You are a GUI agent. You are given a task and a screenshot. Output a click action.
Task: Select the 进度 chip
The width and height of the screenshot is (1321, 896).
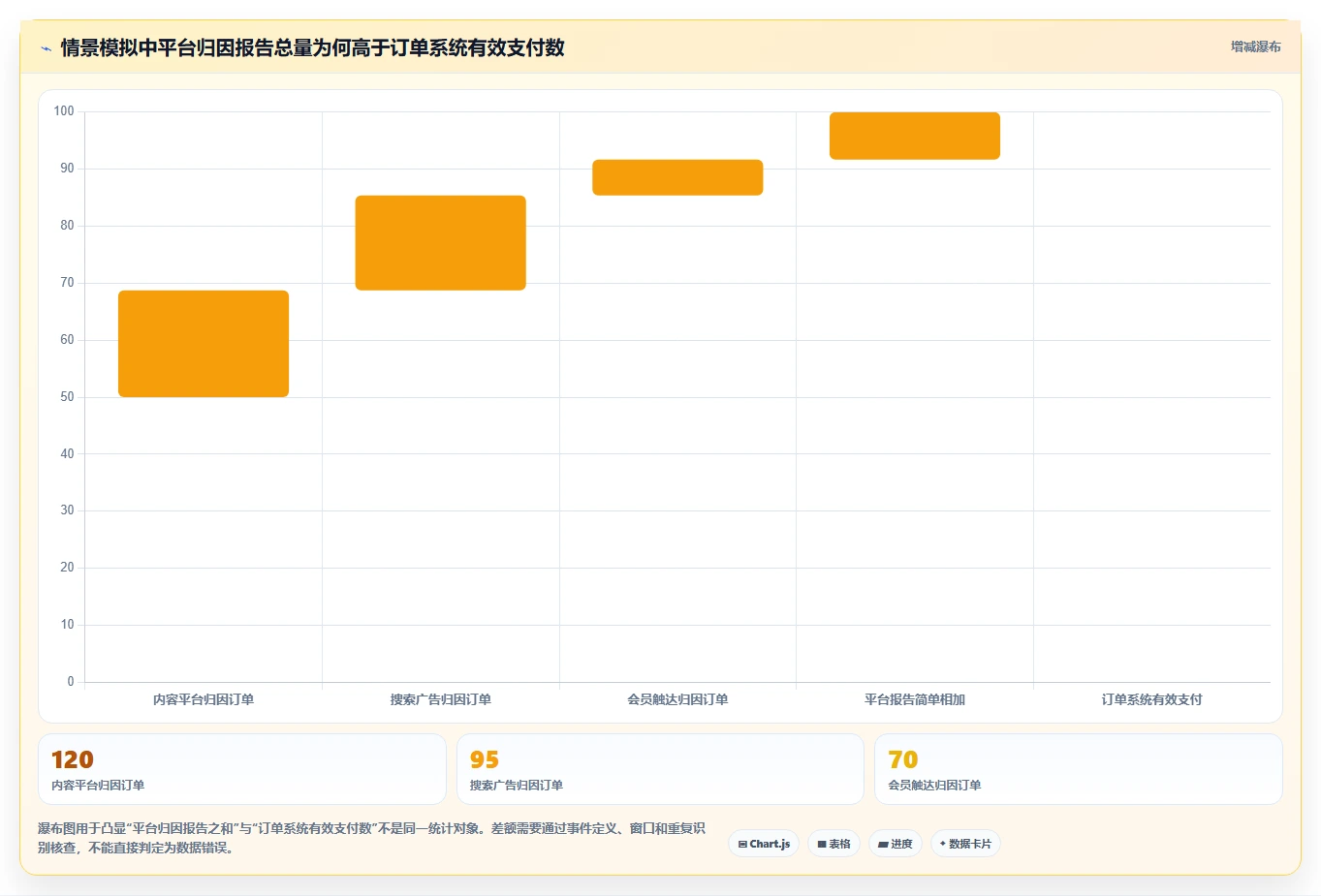click(896, 844)
